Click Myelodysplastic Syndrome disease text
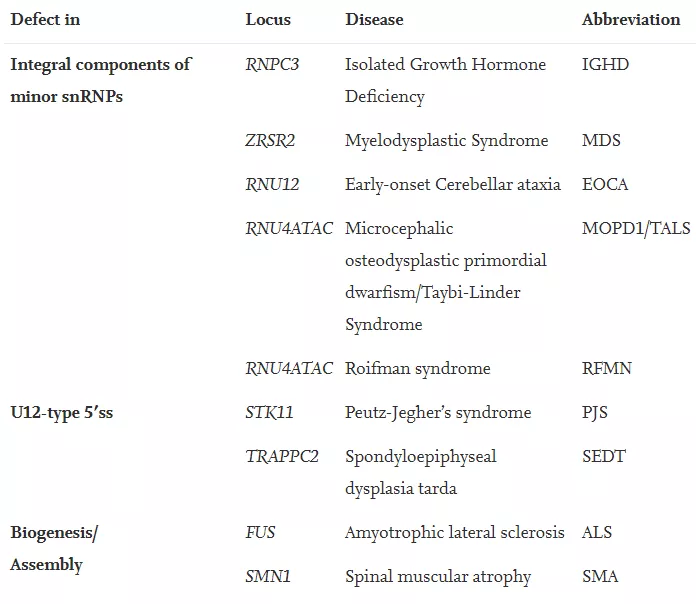This screenshot has height=604, width=696. (447, 141)
